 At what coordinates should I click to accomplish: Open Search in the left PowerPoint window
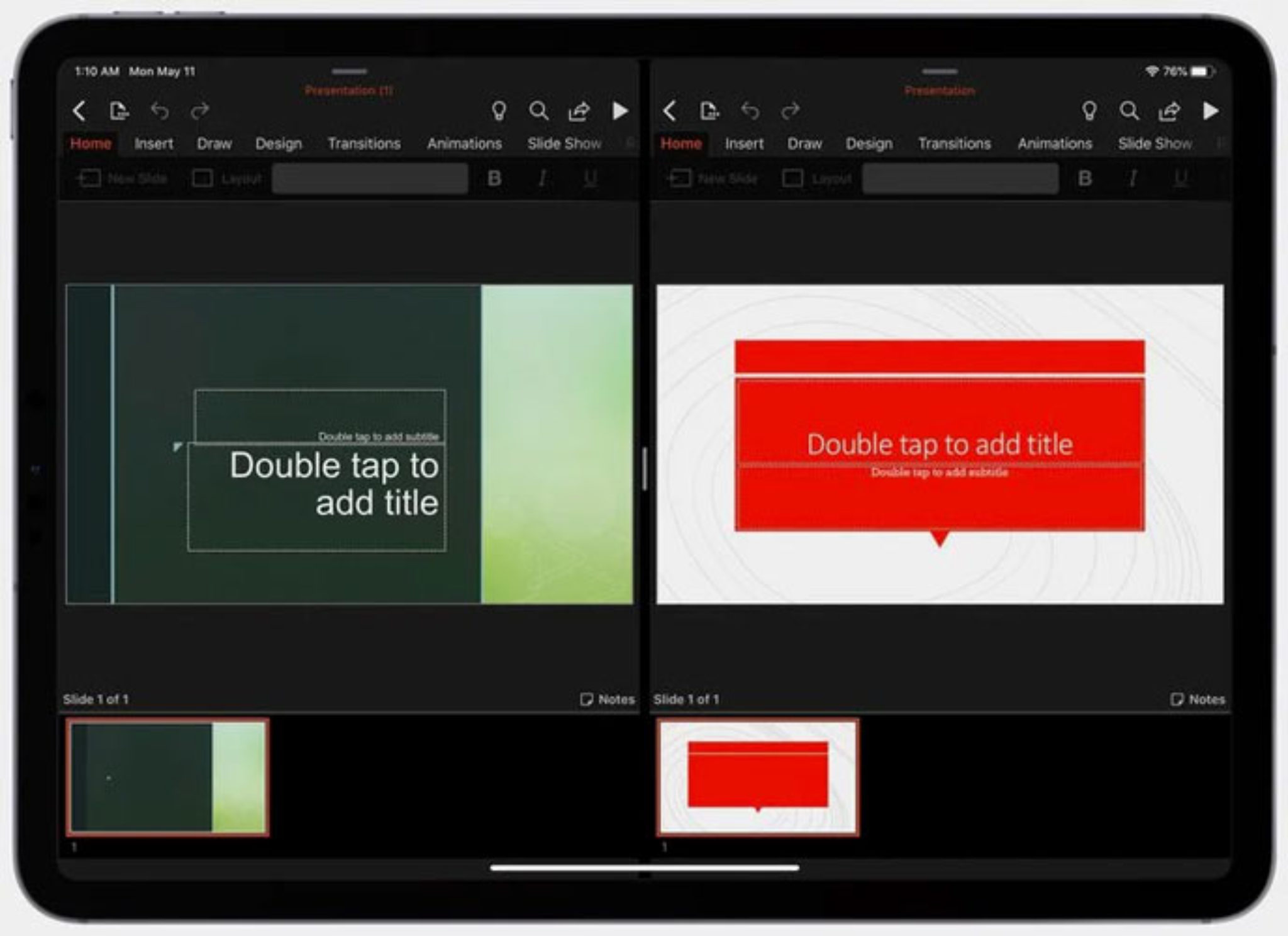(x=539, y=111)
